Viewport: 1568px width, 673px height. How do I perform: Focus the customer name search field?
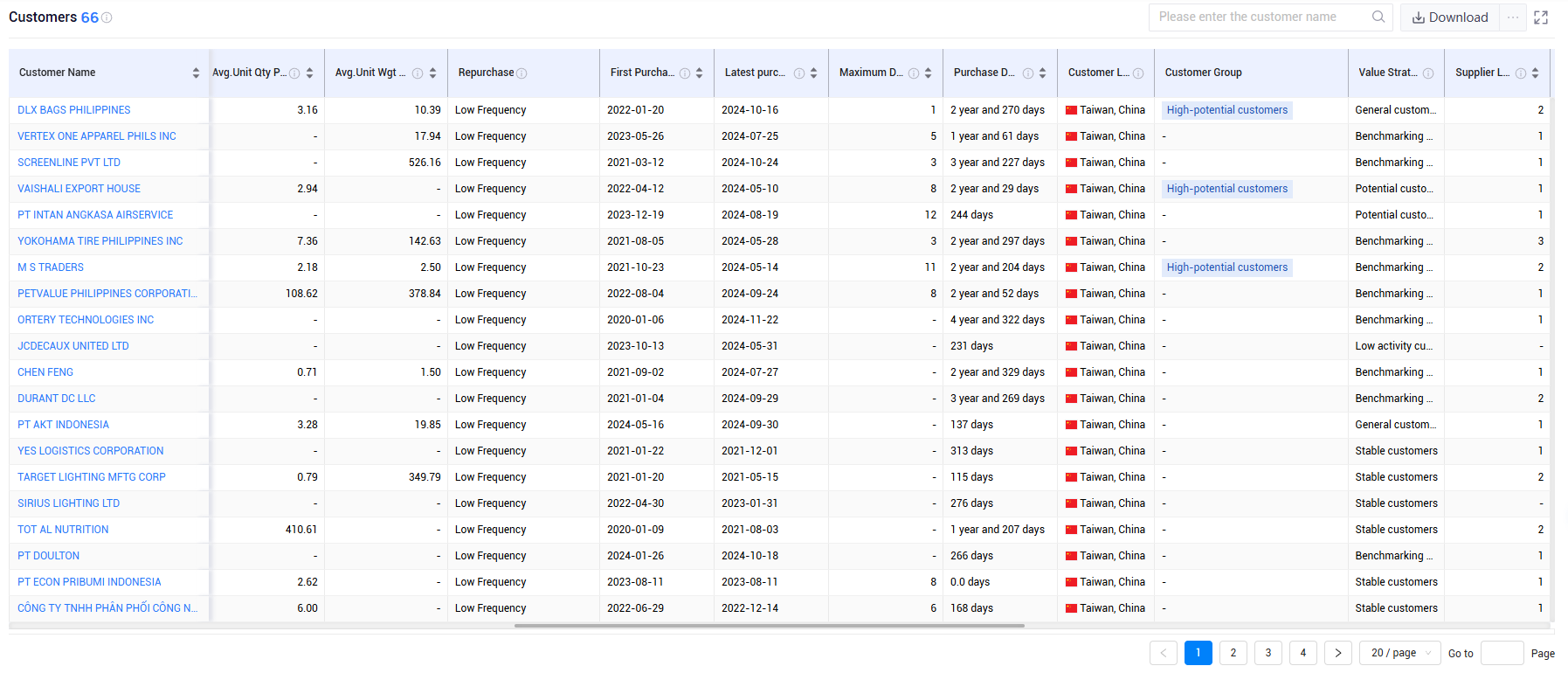[x=1262, y=17]
